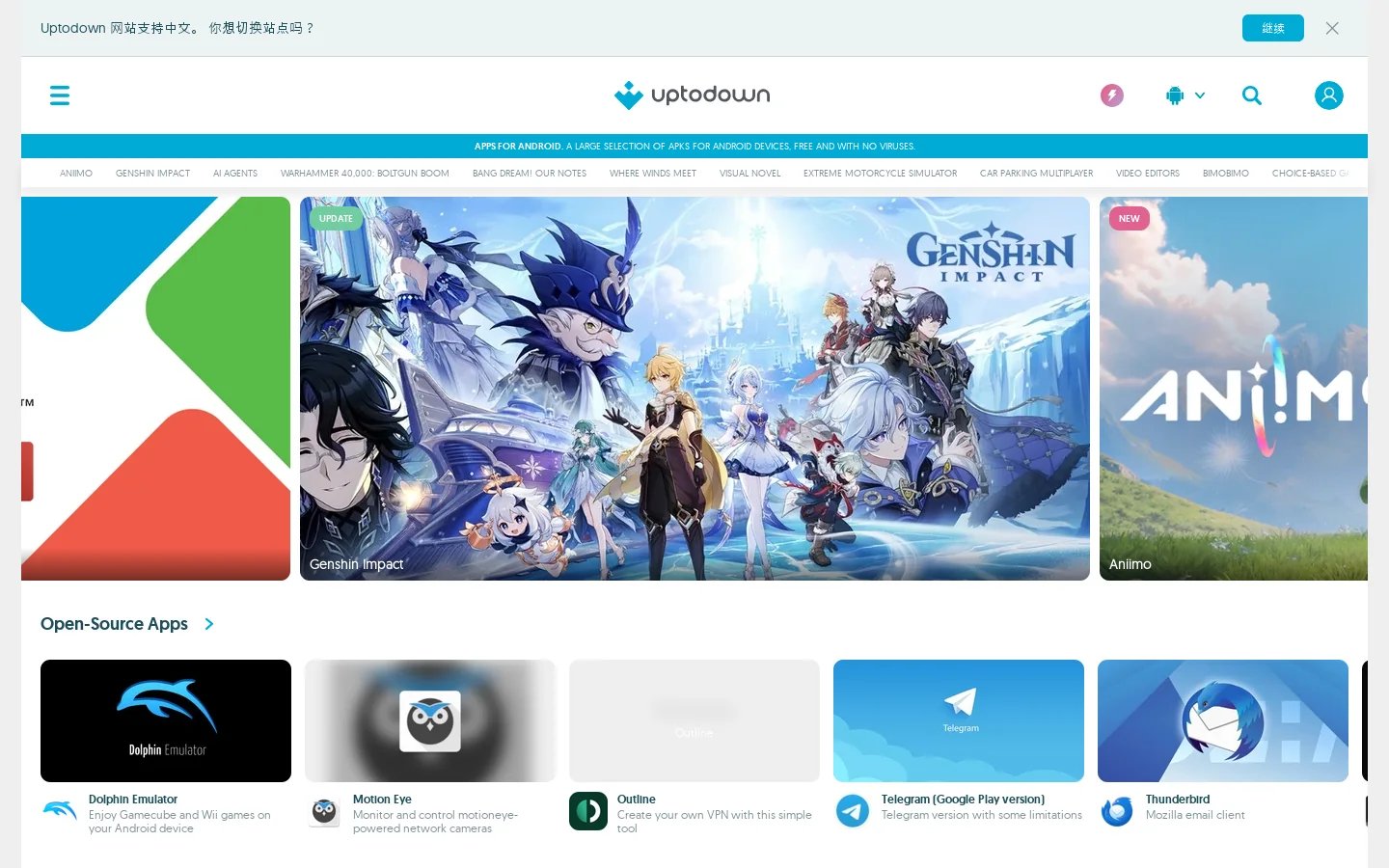
Task: Open the pink lightning bolt icon
Action: point(1112,95)
